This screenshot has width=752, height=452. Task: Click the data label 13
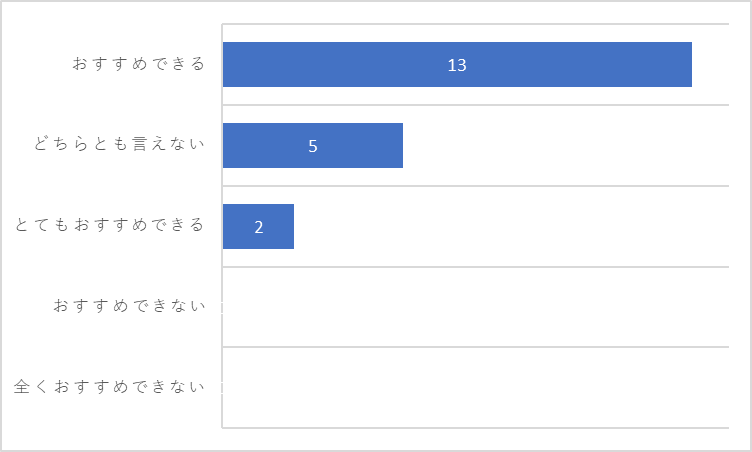[457, 65]
